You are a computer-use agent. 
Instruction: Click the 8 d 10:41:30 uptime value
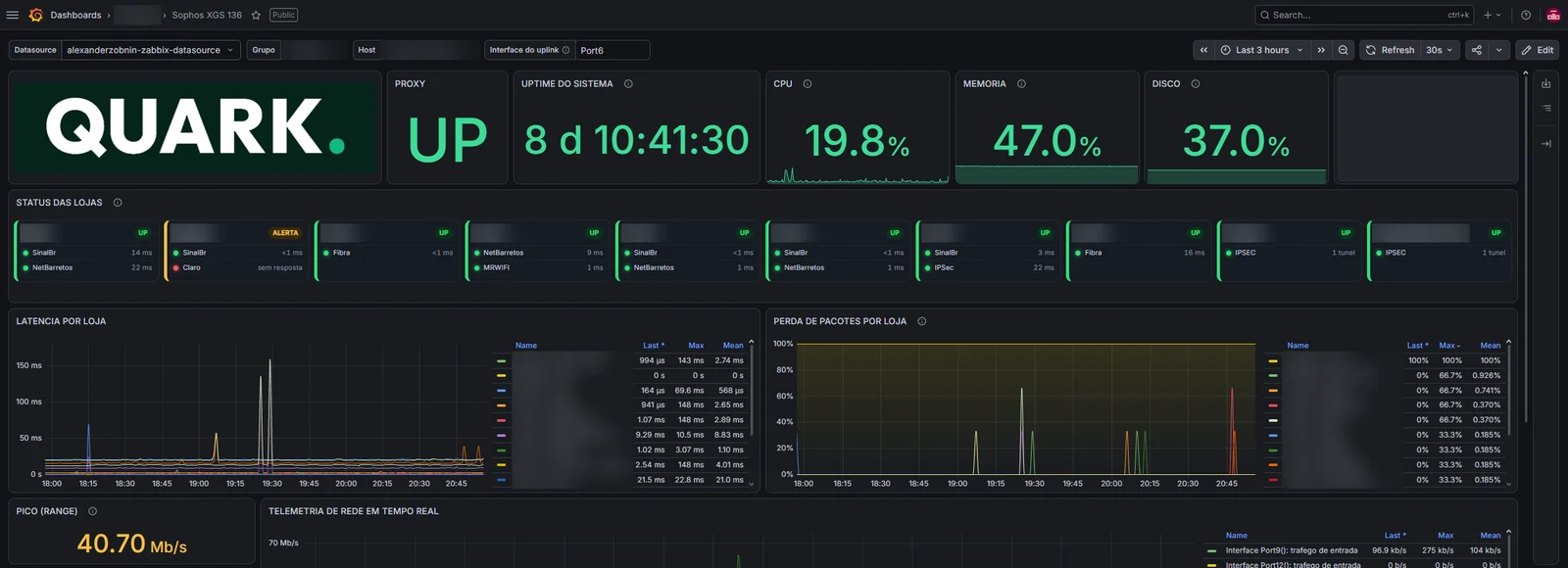(x=637, y=140)
